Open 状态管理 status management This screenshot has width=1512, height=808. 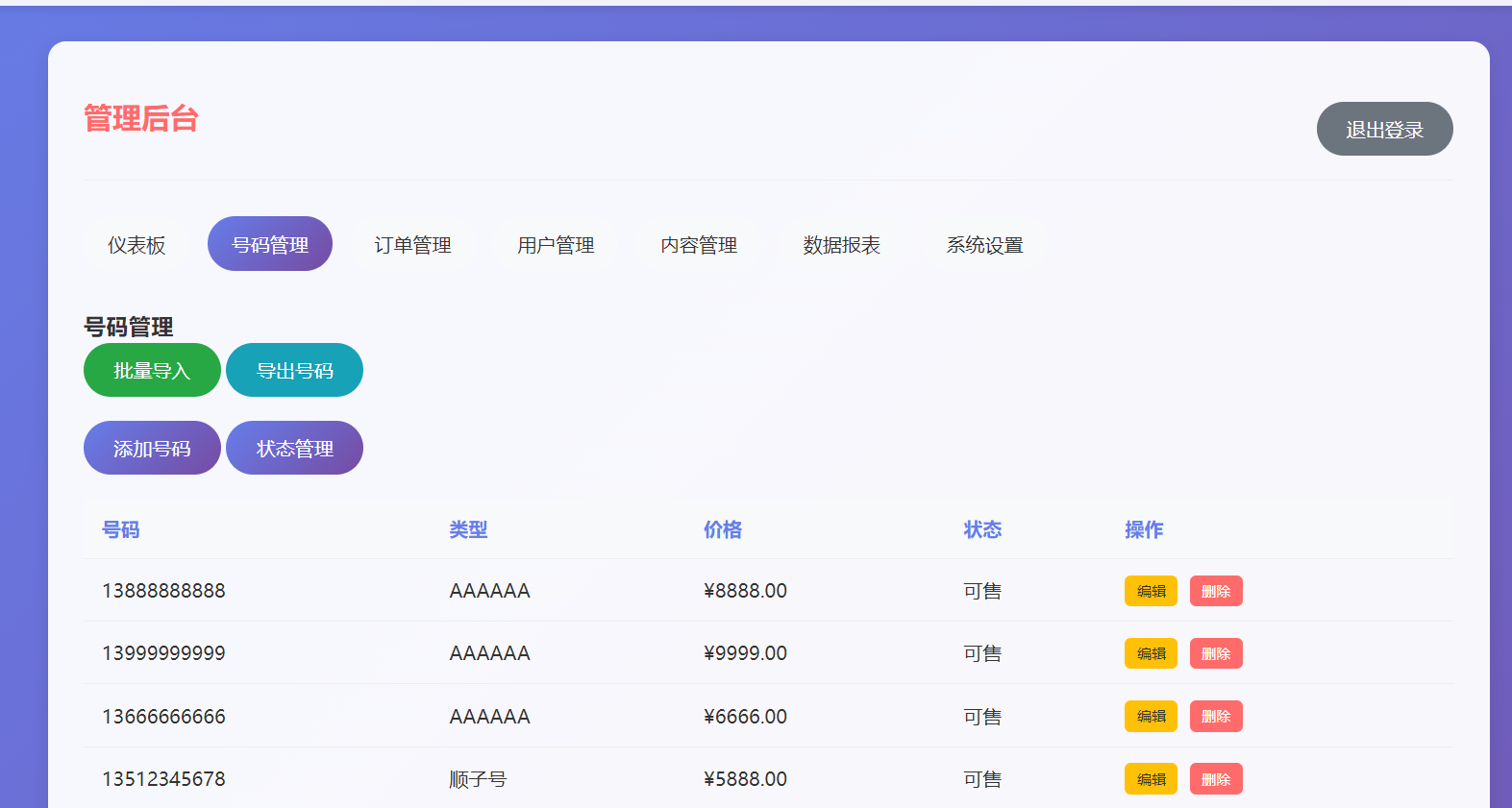294,448
